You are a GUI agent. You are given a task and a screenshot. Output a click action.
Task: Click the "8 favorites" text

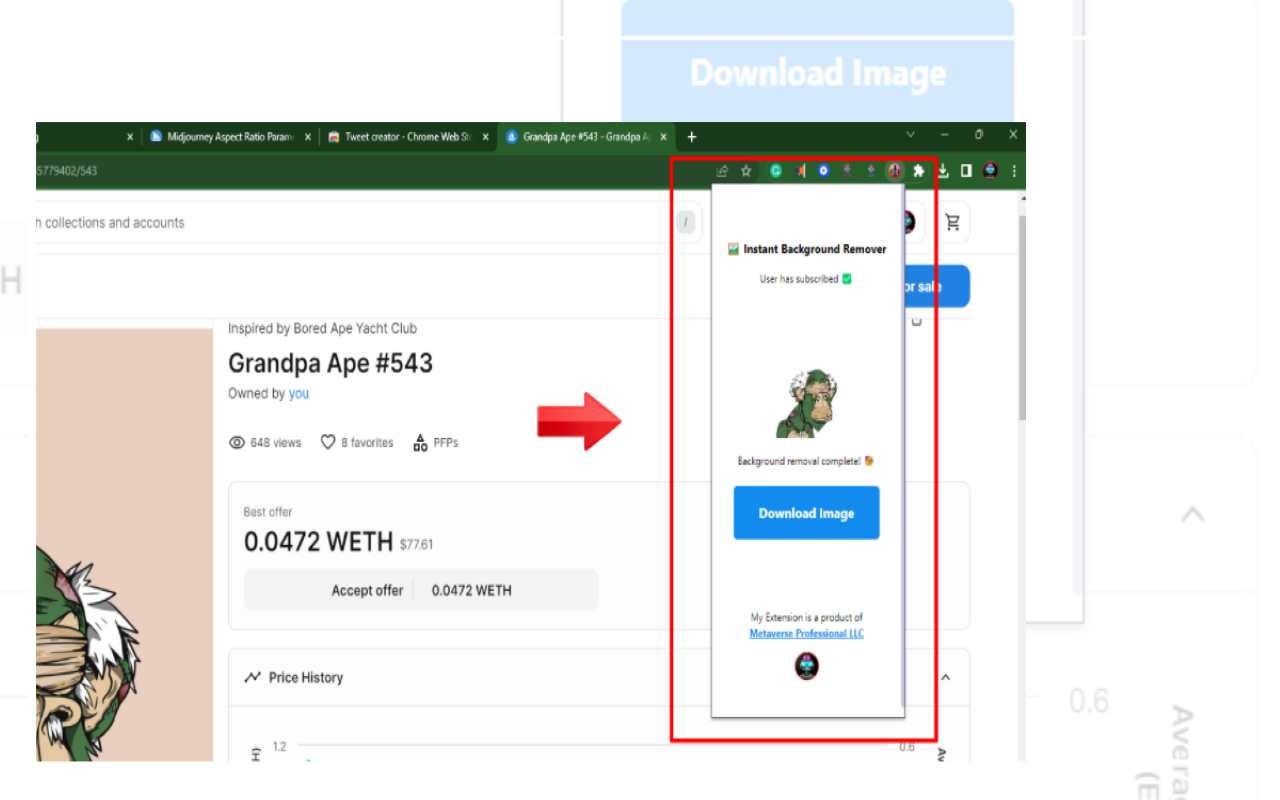pyautogui.click(x=367, y=442)
